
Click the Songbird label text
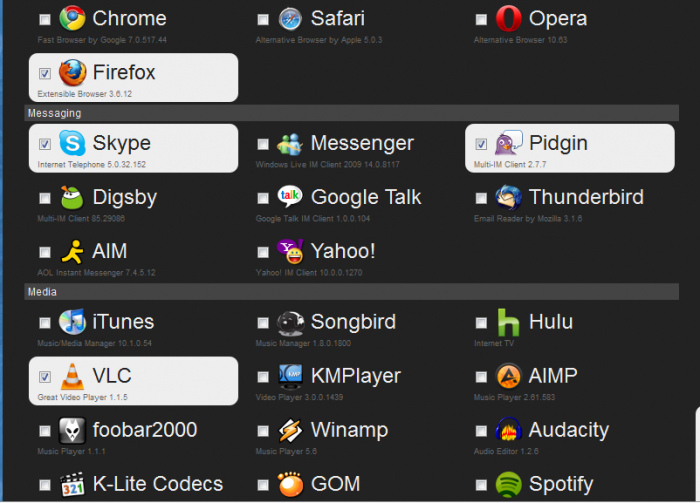tap(353, 322)
